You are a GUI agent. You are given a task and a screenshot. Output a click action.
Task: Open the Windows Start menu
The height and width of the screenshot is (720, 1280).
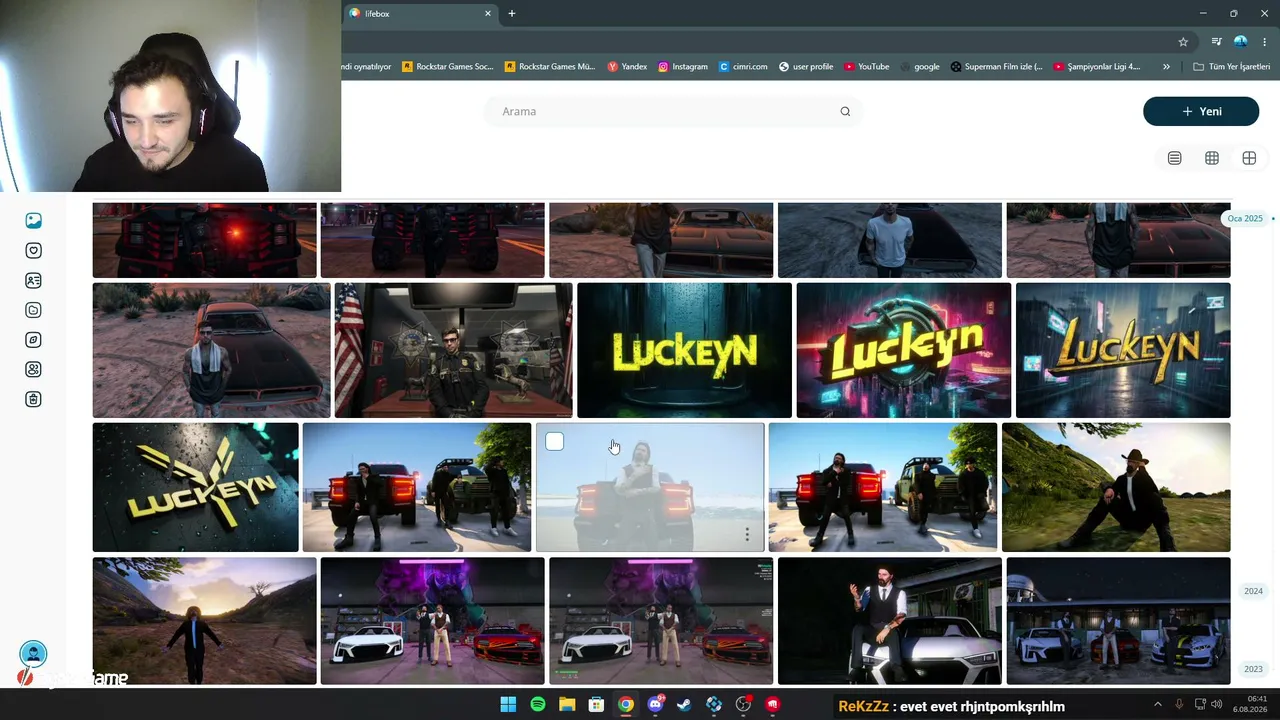click(508, 705)
